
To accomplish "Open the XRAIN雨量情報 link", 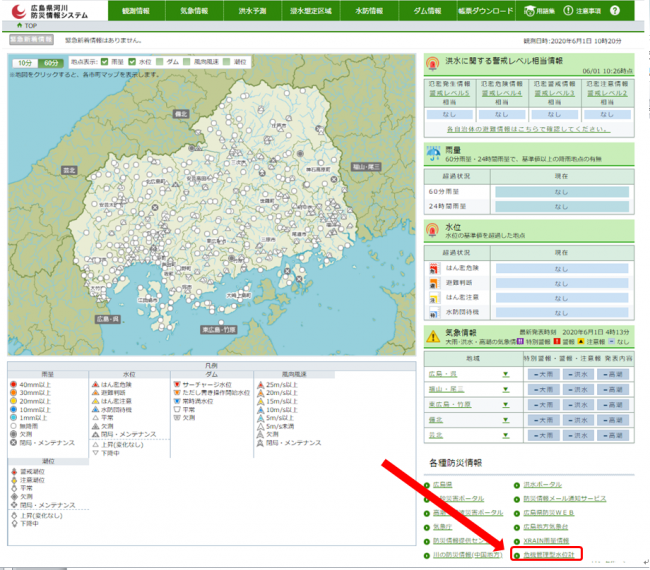I will (546, 541).
